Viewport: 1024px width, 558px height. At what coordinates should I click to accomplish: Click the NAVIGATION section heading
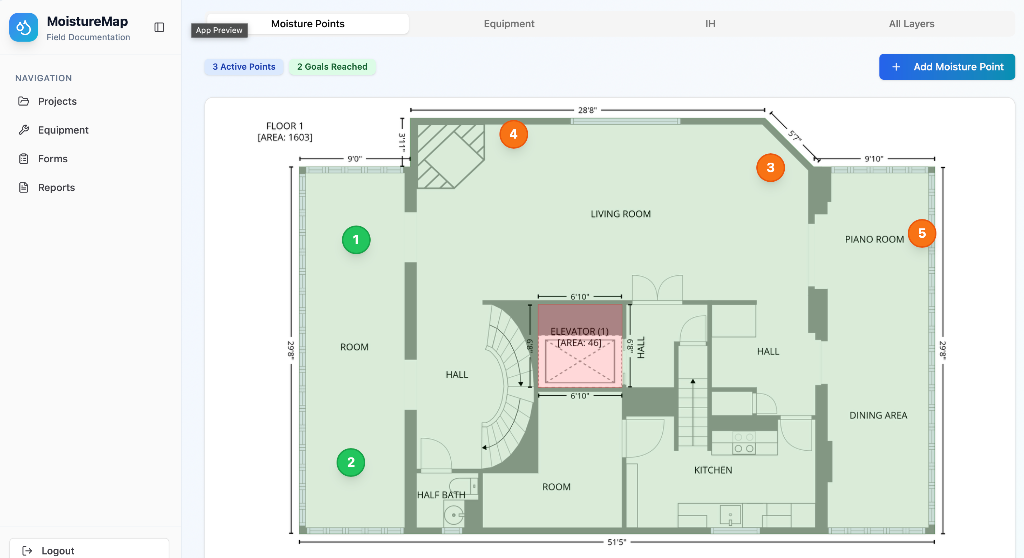click(44, 78)
